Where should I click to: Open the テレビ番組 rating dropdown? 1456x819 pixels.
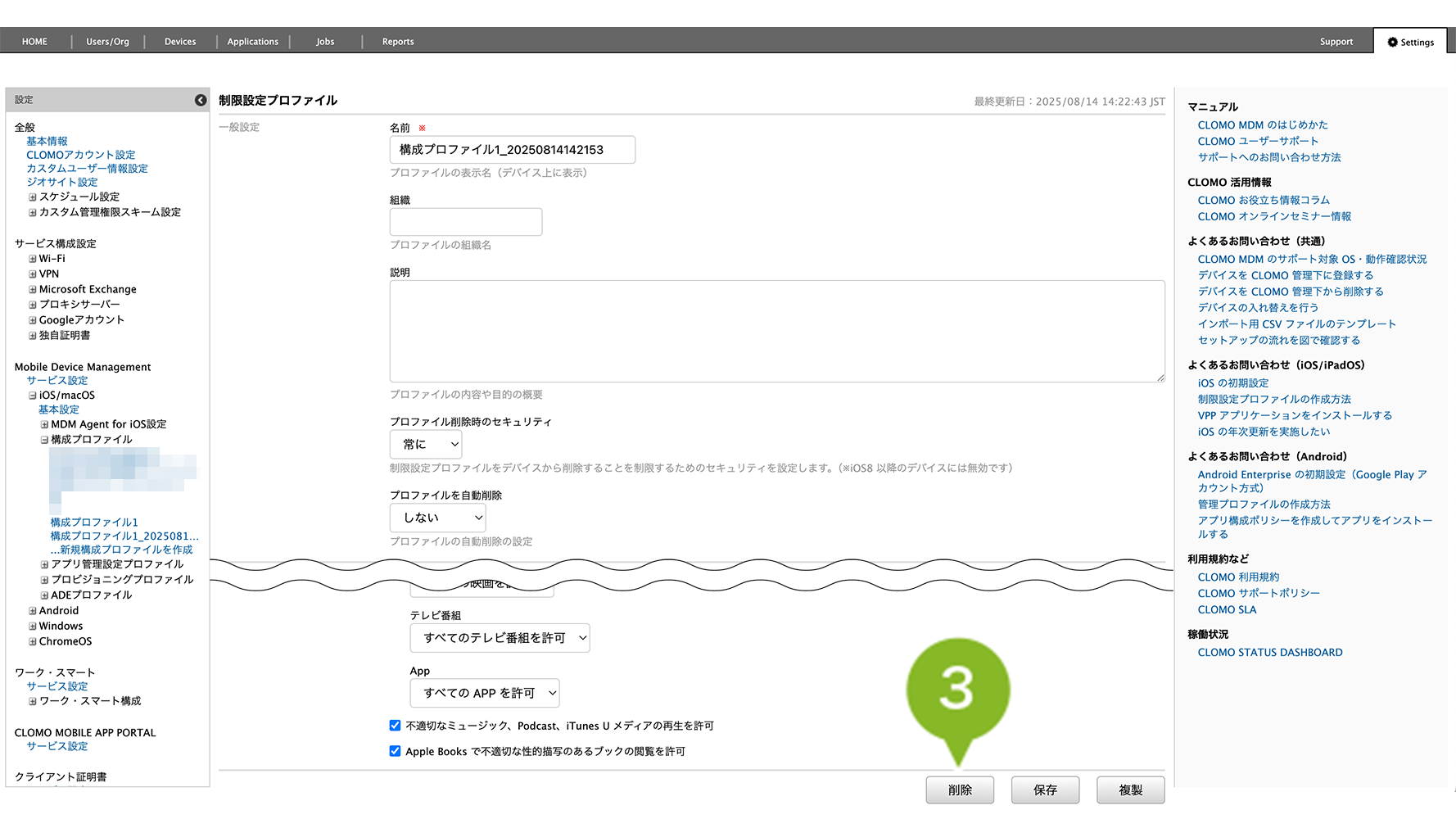(x=500, y=638)
